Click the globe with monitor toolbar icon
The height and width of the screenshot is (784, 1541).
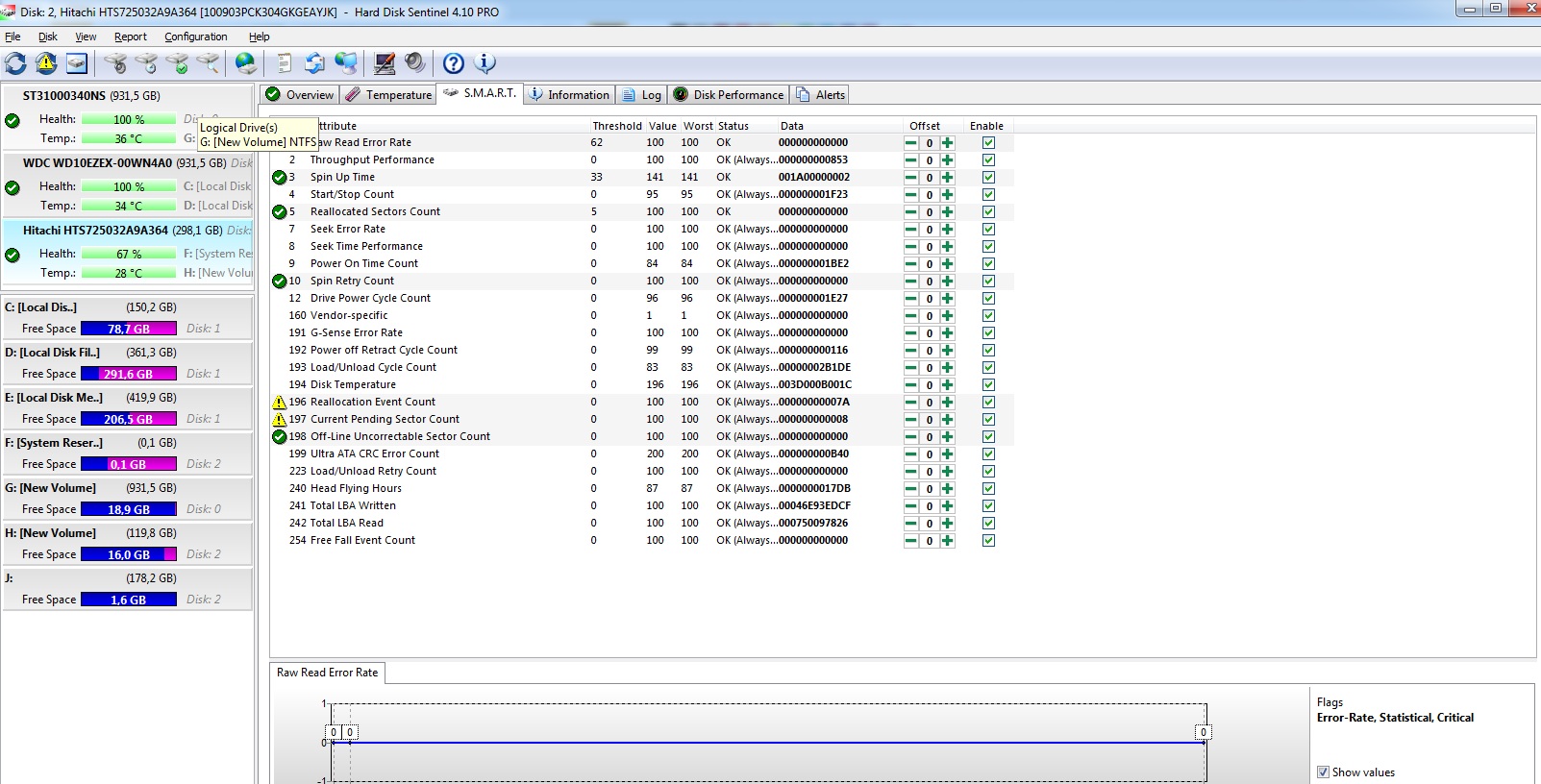tap(346, 63)
